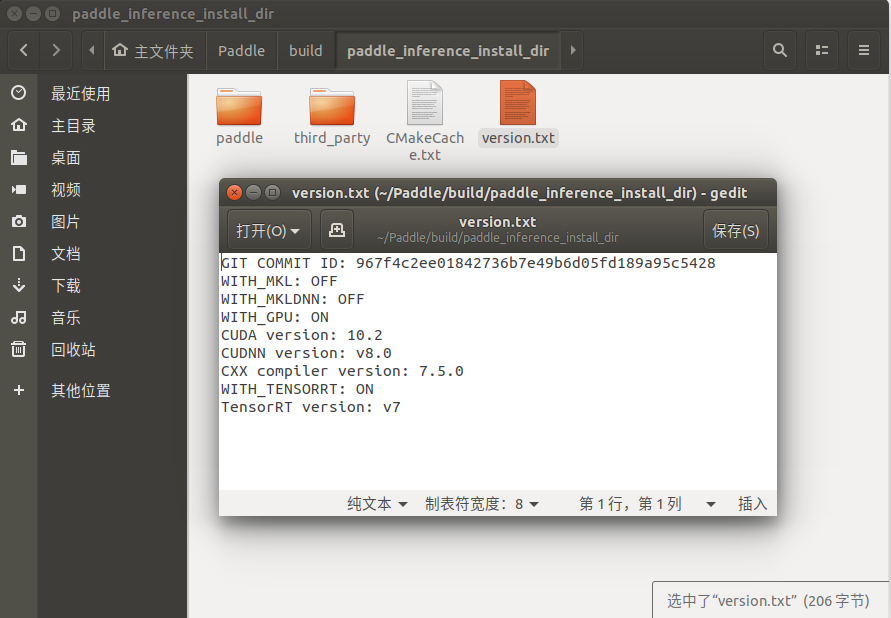Image resolution: width=891 pixels, height=618 pixels.
Task: Select the version.txt file icon
Action: 518,103
